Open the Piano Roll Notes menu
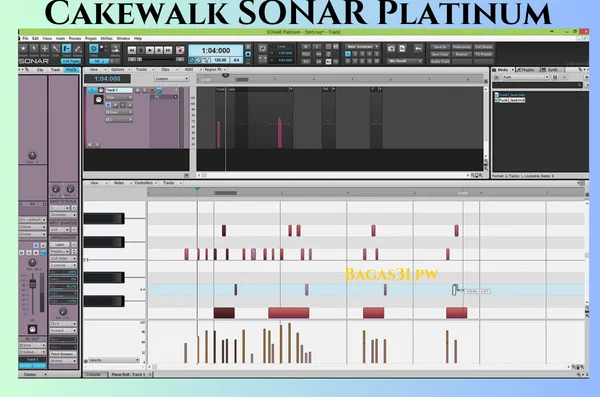The height and width of the screenshot is (397, 600). pyautogui.click(x=121, y=183)
